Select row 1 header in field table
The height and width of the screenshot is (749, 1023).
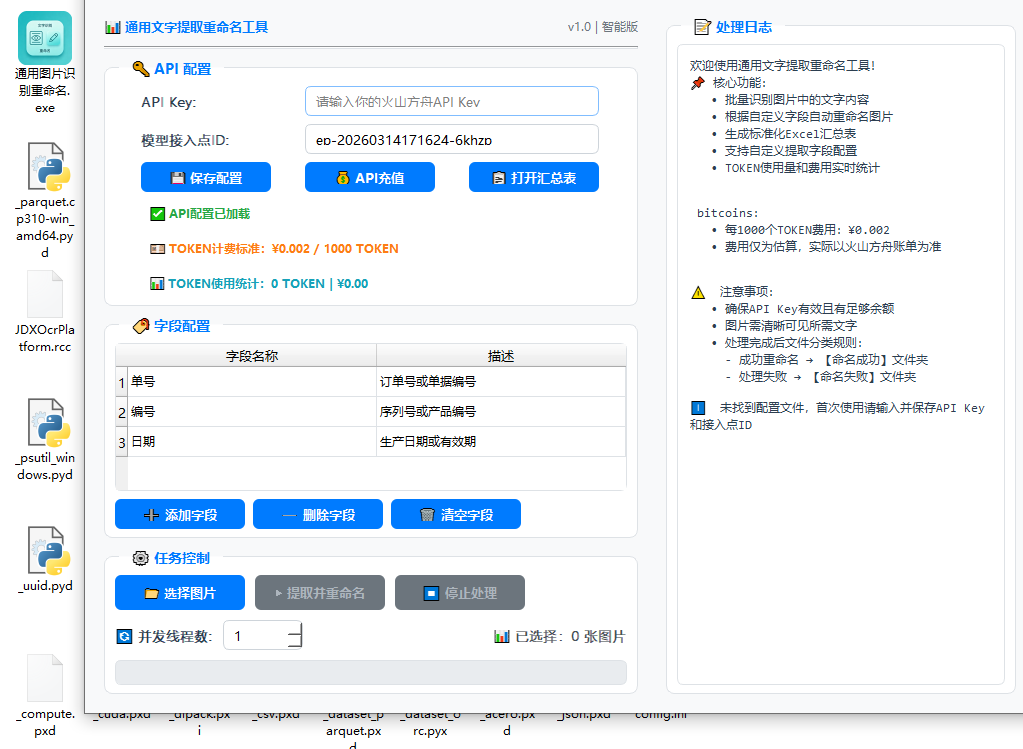[122, 382]
